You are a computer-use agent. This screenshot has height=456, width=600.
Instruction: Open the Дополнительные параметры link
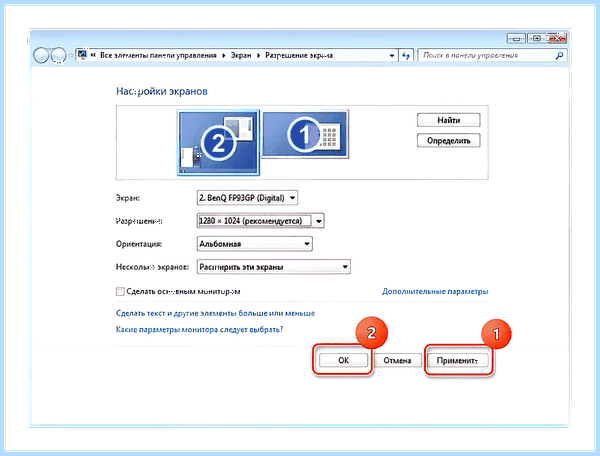click(435, 292)
